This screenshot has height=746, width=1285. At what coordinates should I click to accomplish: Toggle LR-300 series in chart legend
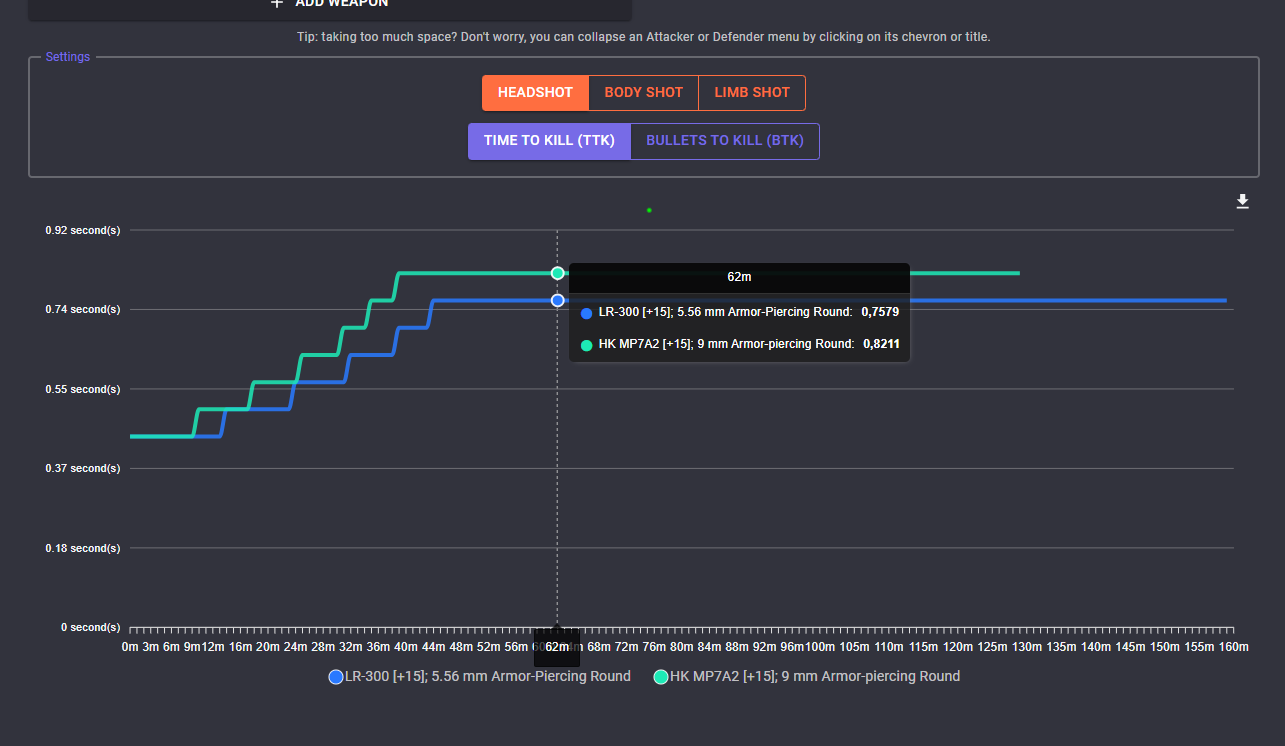[x=480, y=677]
